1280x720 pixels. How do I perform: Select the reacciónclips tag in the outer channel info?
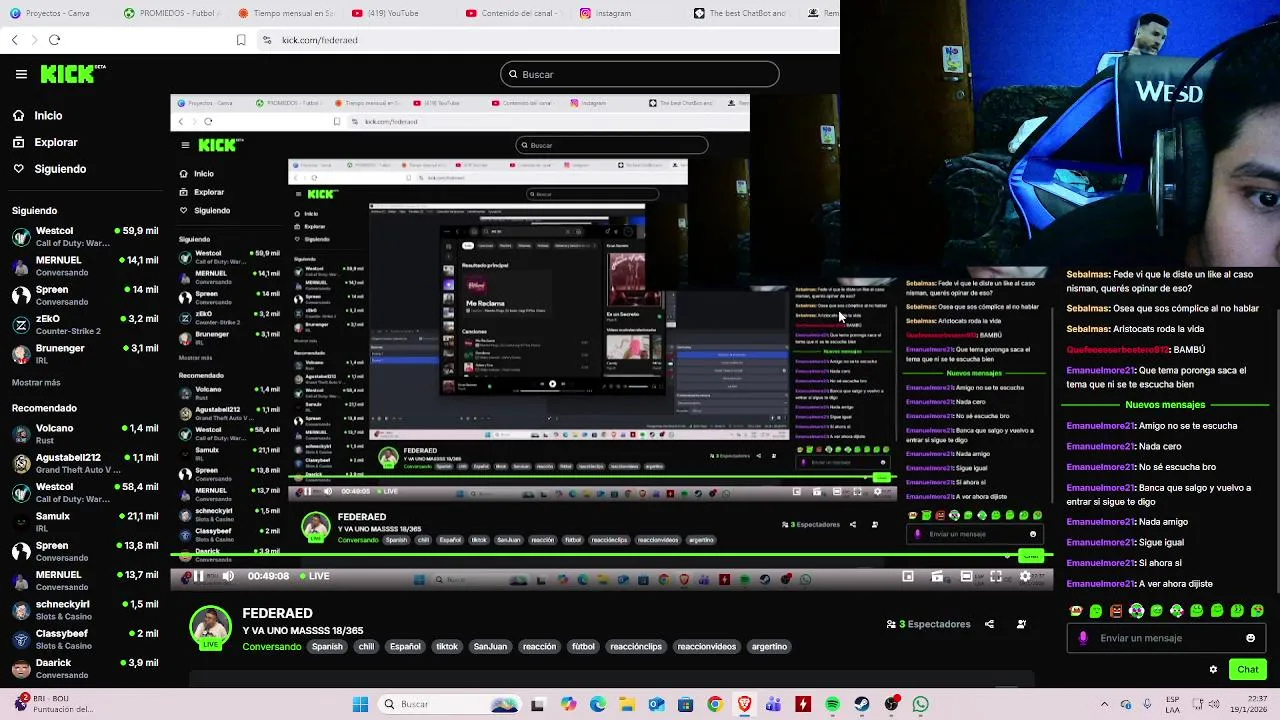coord(636,646)
